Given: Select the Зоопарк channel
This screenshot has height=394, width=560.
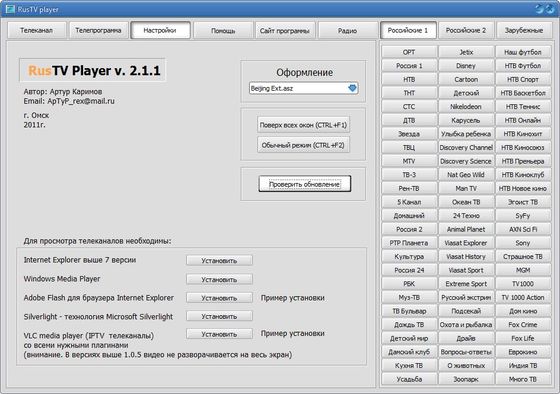Looking at the screenshot, I should click(466, 379).
